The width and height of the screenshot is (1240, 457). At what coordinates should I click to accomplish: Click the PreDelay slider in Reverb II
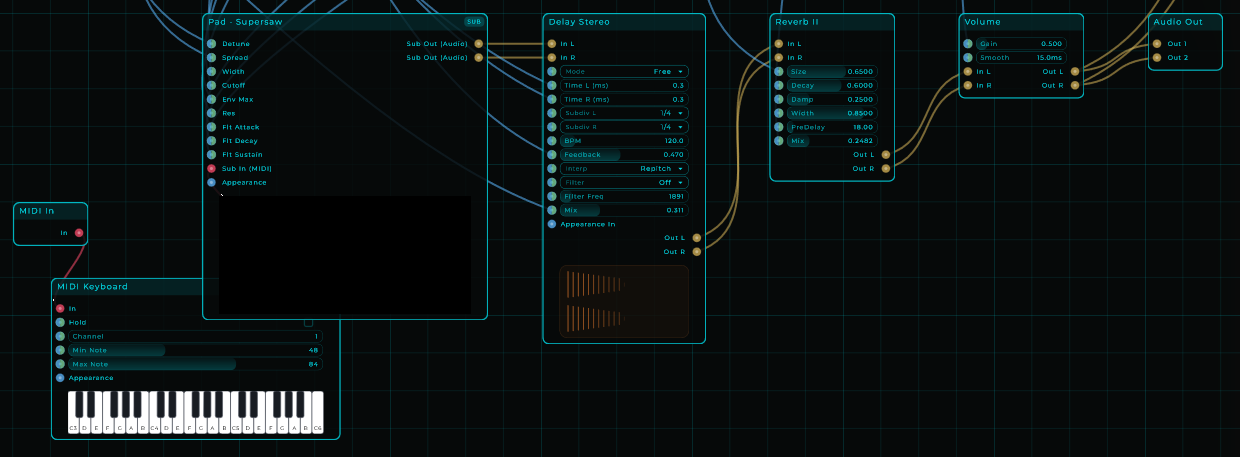click(832, 127)
